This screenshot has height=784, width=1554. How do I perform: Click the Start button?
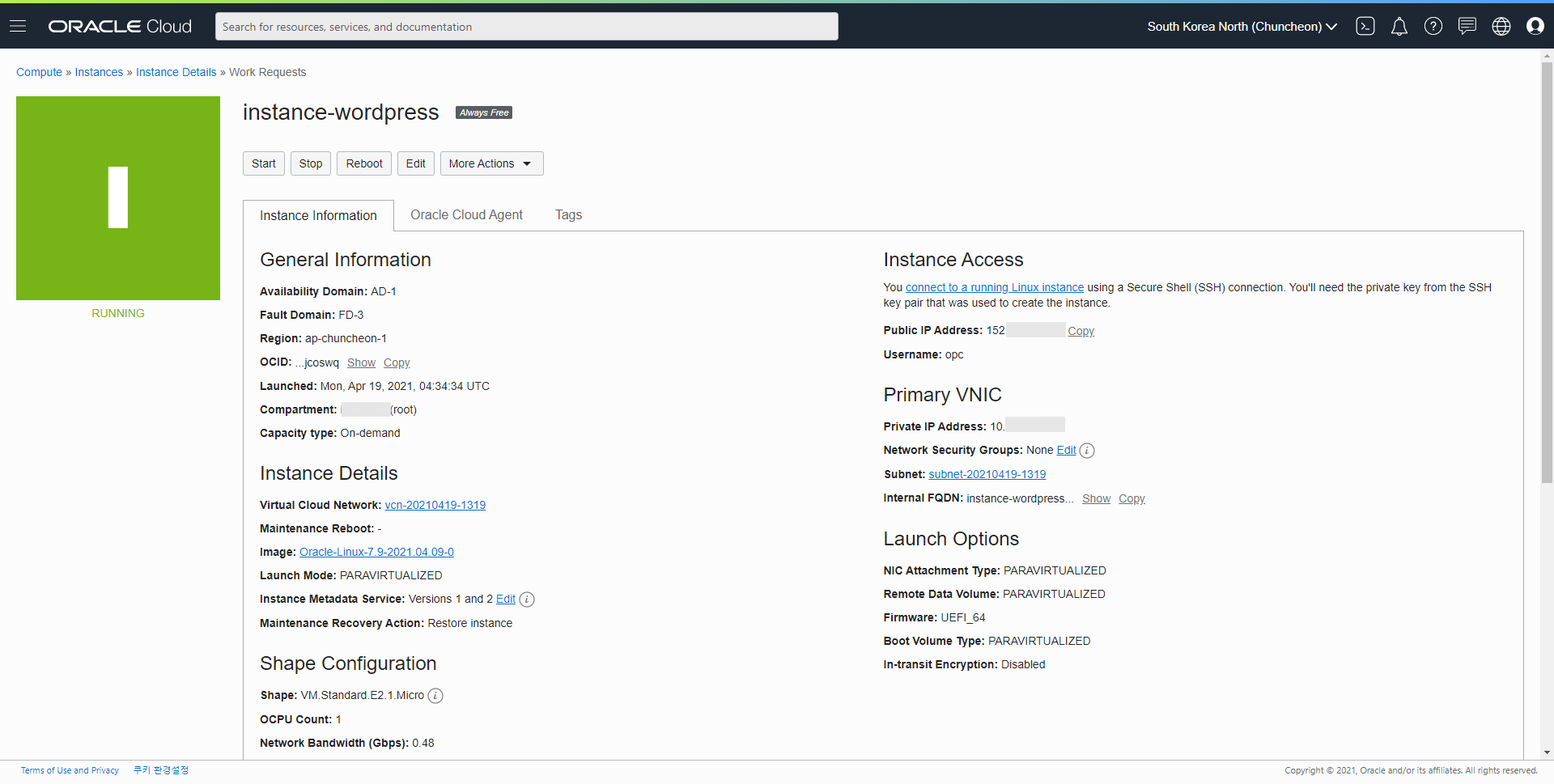(x=264, y=163)
